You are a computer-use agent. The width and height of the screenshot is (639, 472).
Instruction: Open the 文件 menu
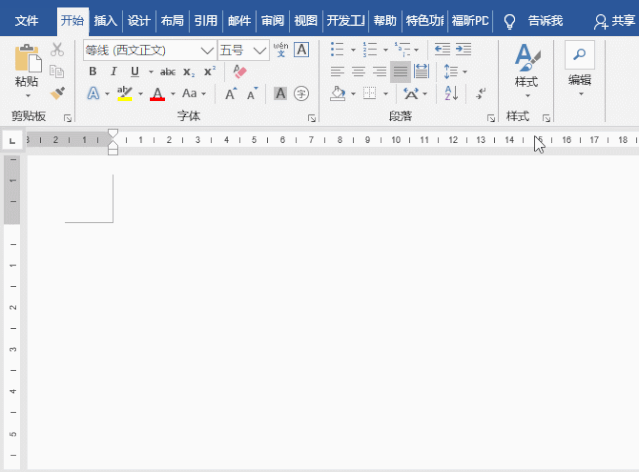[x=27, y=20]
